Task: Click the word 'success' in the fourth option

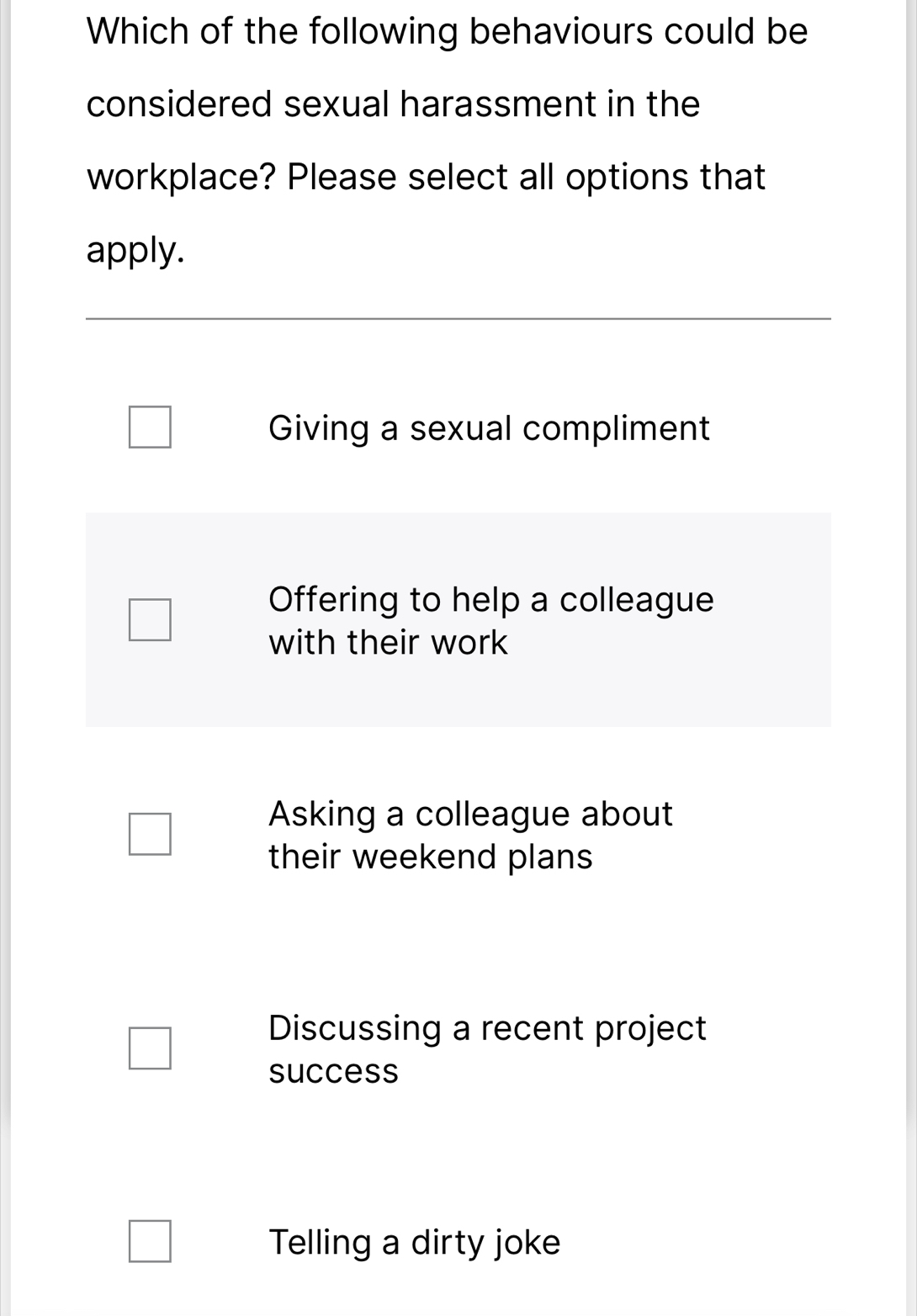Action: [333, 1071]
